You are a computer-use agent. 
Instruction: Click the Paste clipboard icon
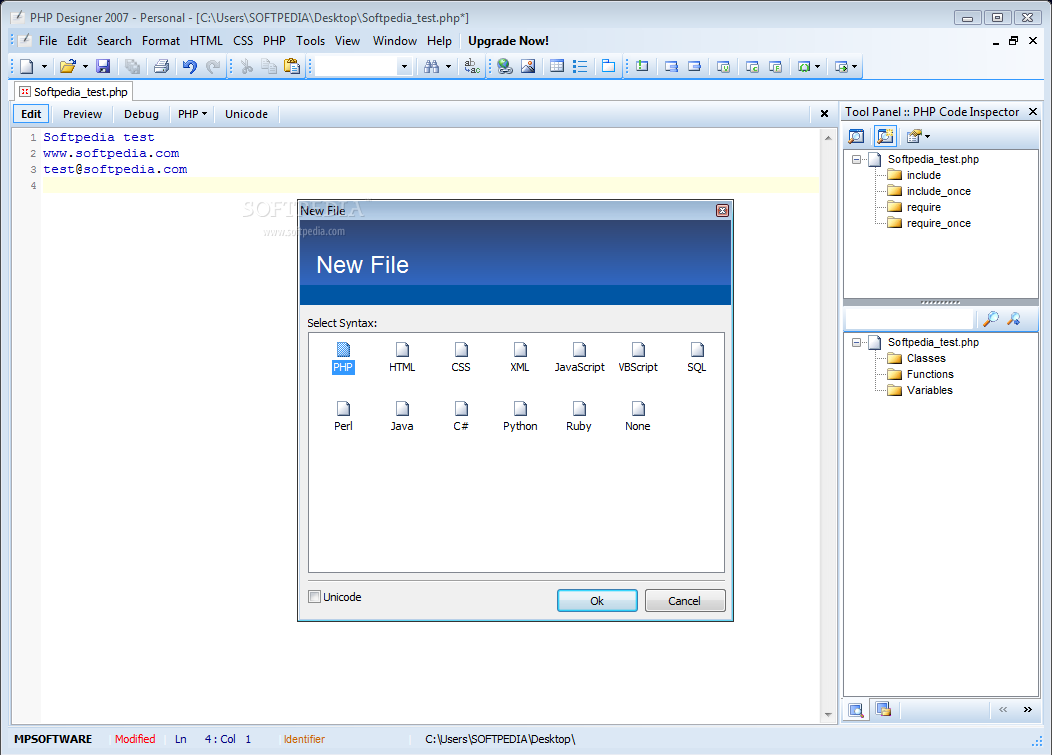point(292,66)
